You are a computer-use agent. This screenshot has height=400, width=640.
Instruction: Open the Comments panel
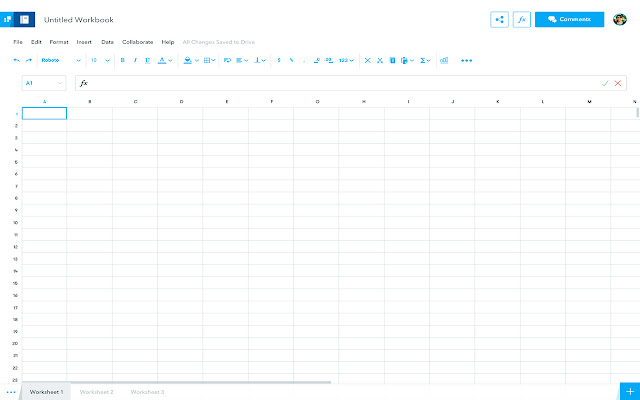(569, 19)
